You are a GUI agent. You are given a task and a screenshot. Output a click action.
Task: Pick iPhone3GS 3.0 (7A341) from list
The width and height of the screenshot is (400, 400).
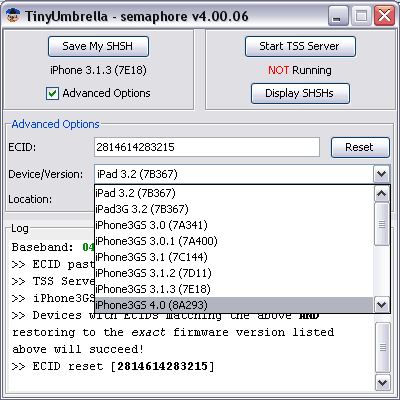point(234,225)
